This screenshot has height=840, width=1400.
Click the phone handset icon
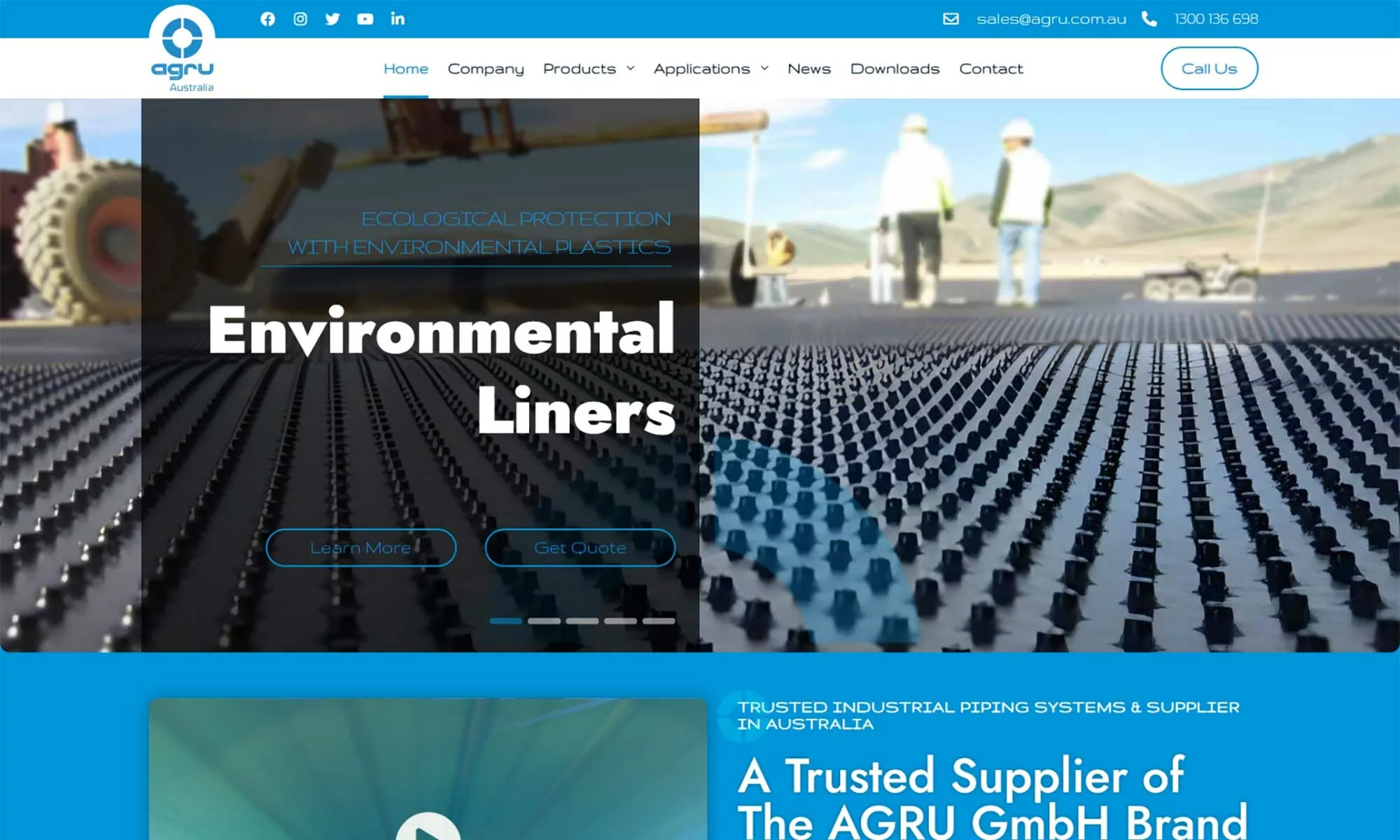coord(1149,19)
